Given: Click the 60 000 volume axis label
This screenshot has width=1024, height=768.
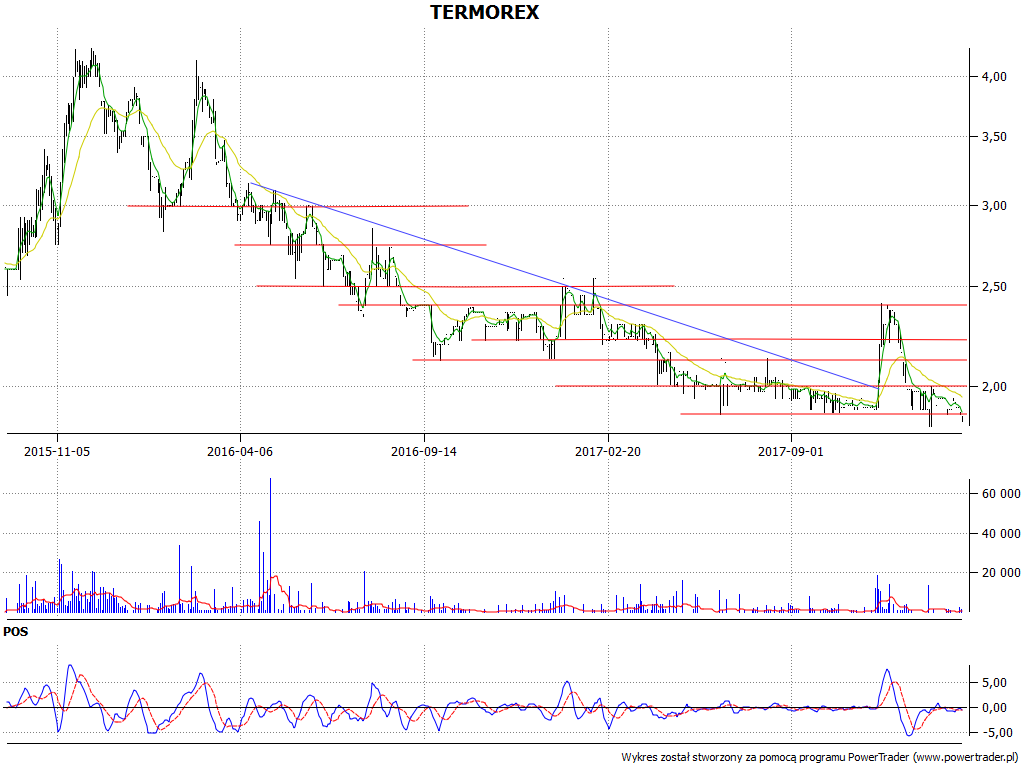Looking at the screenshot, I should pos(1001,494).
